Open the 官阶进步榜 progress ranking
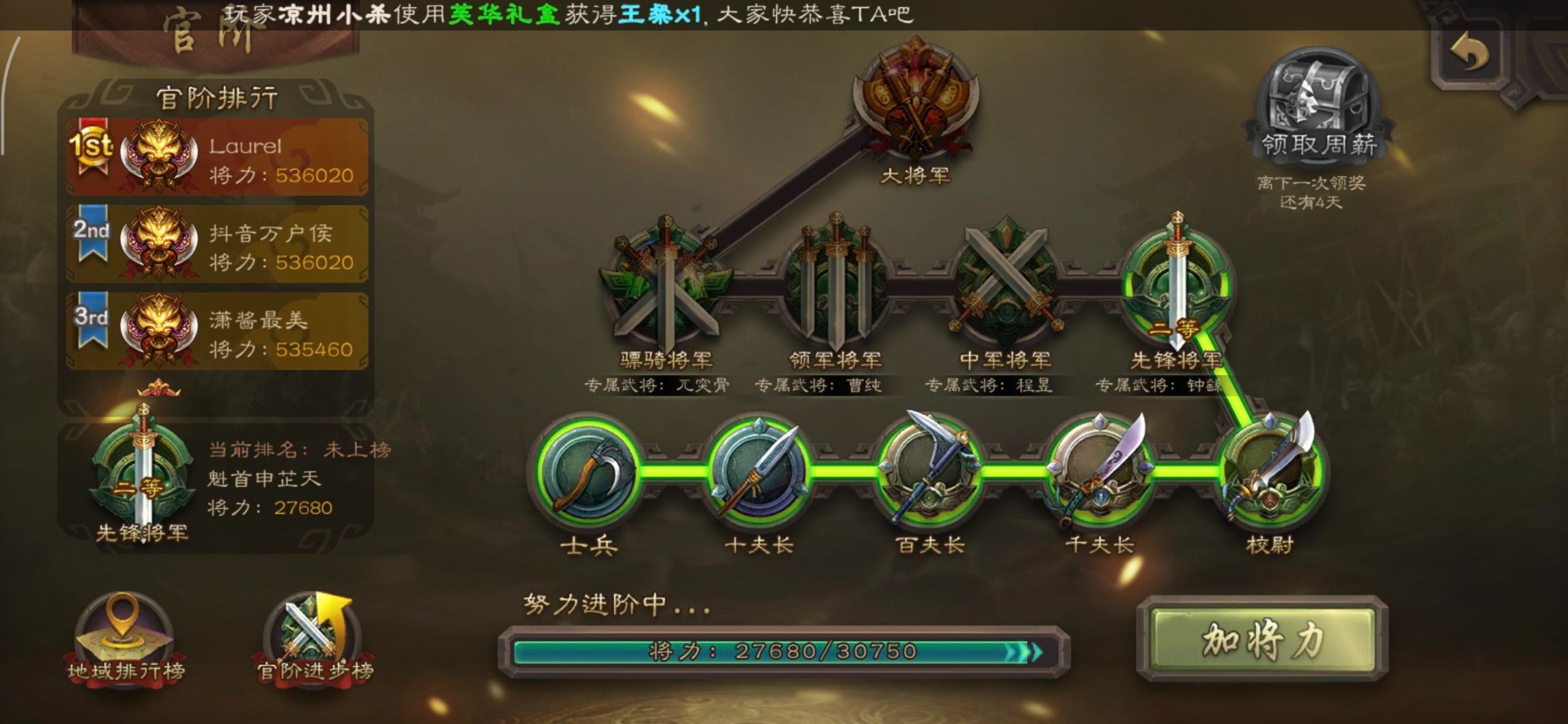Screen dimensions: 1568x724 [315, 639]
